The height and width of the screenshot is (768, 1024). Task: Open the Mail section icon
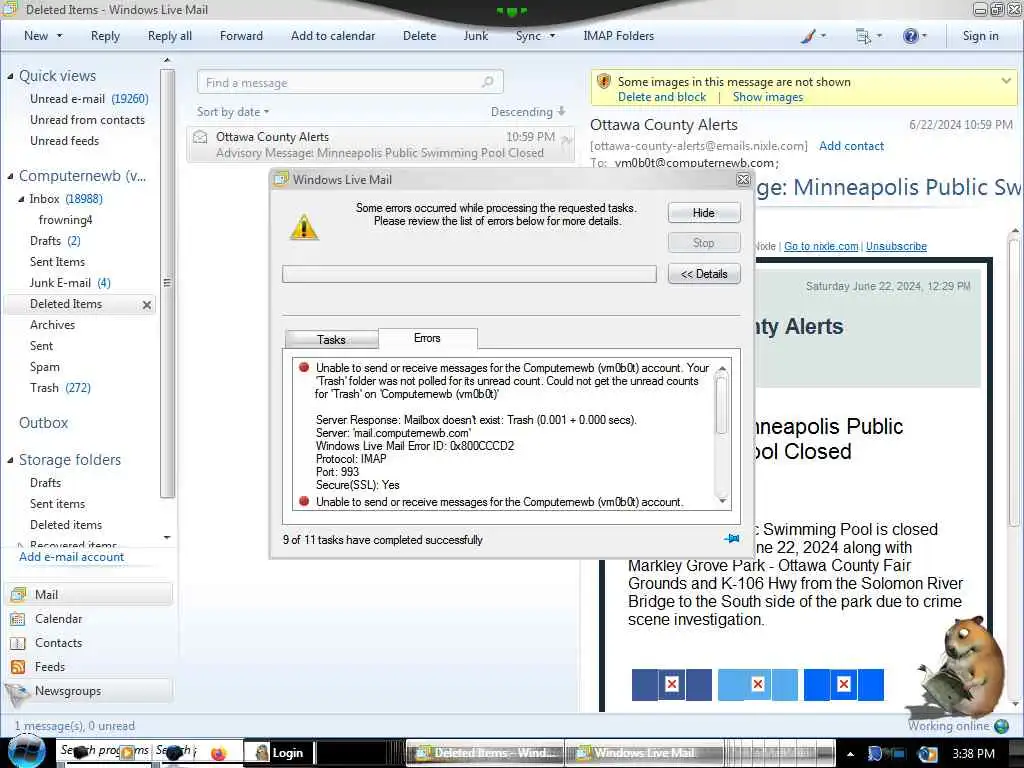coord(18,595)
